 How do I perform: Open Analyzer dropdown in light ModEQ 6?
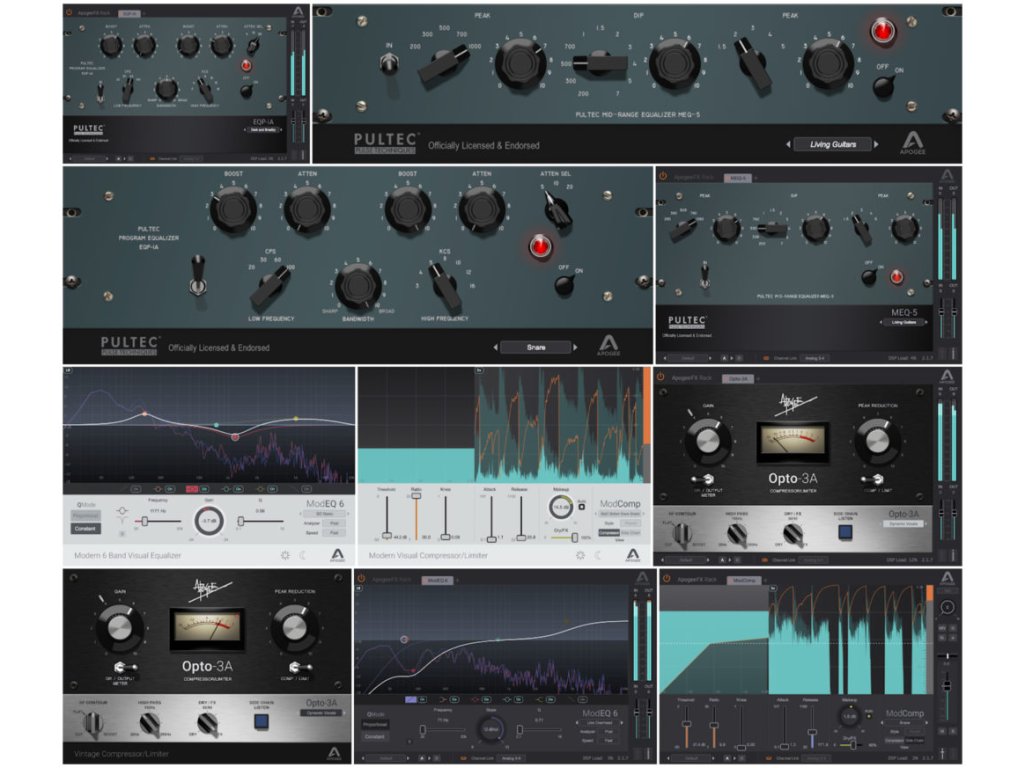tap(334, 523)
